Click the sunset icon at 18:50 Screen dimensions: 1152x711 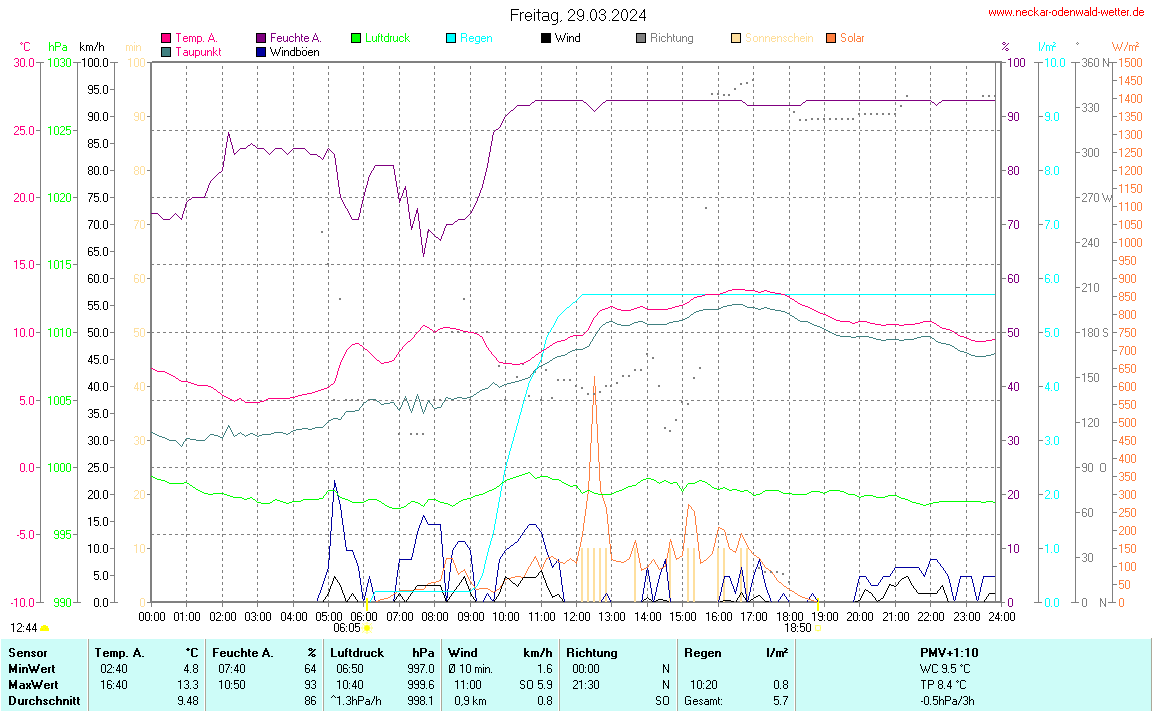tap(820, 628)
